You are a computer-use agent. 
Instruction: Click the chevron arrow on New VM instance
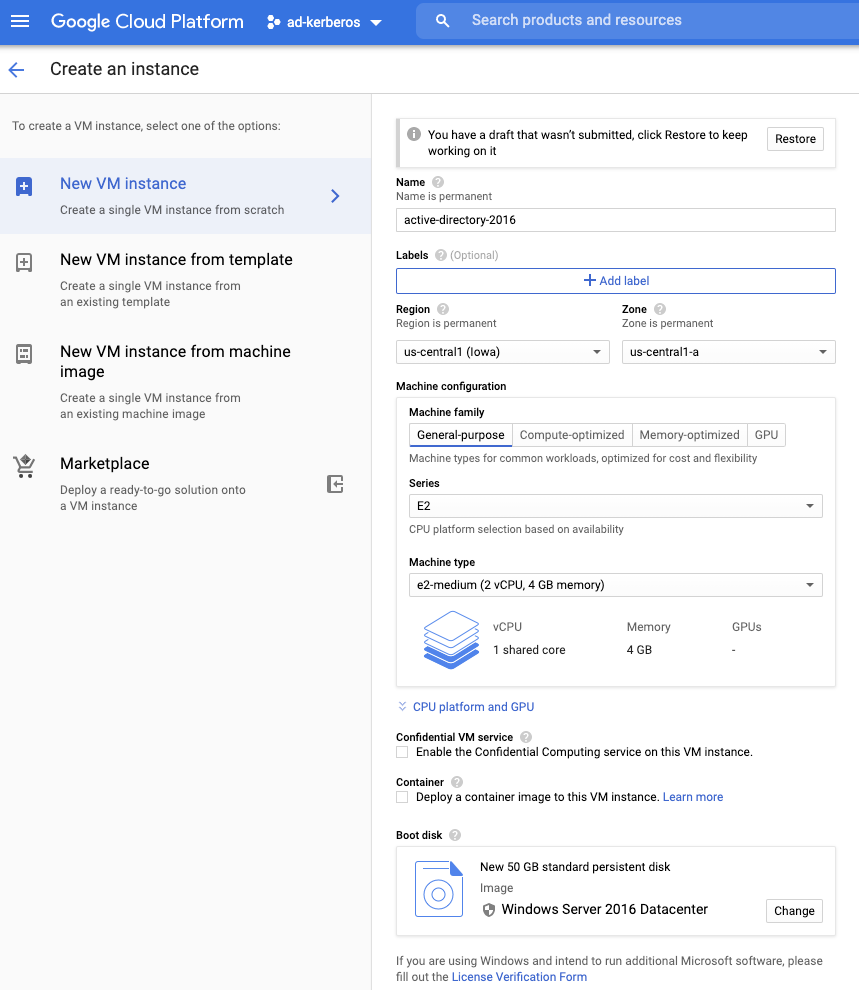(335, 196)
